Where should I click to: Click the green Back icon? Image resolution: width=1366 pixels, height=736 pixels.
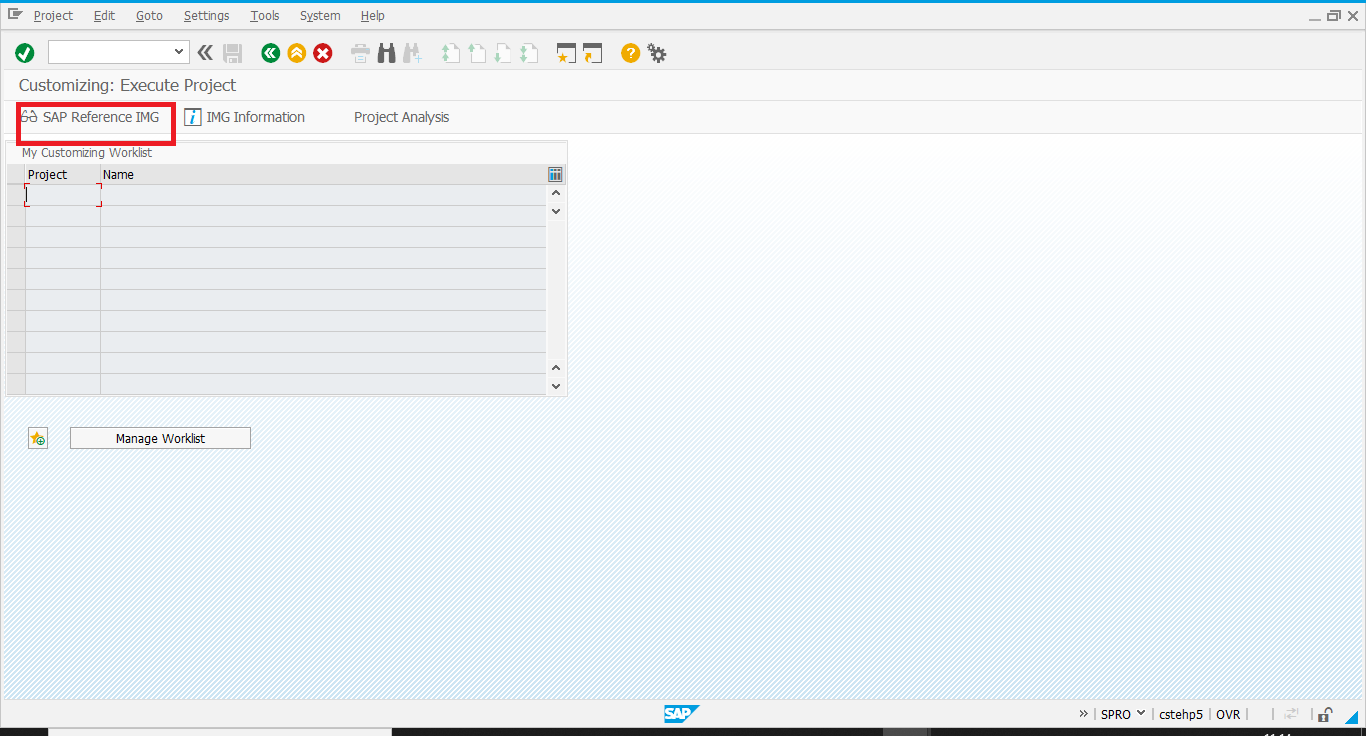pos(270,53)
